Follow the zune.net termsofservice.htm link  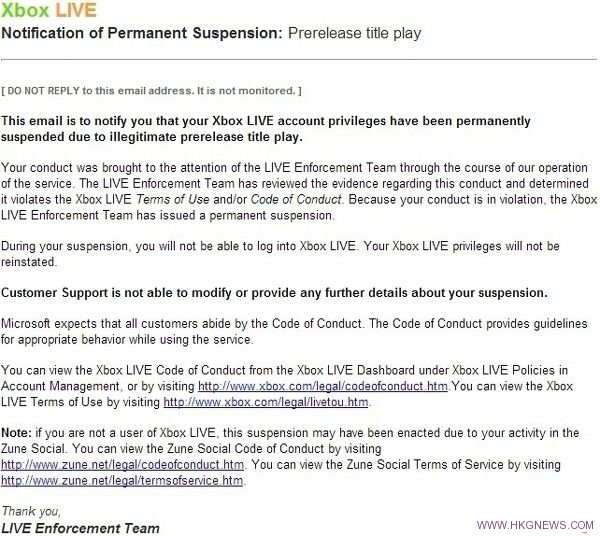[122, 480]
